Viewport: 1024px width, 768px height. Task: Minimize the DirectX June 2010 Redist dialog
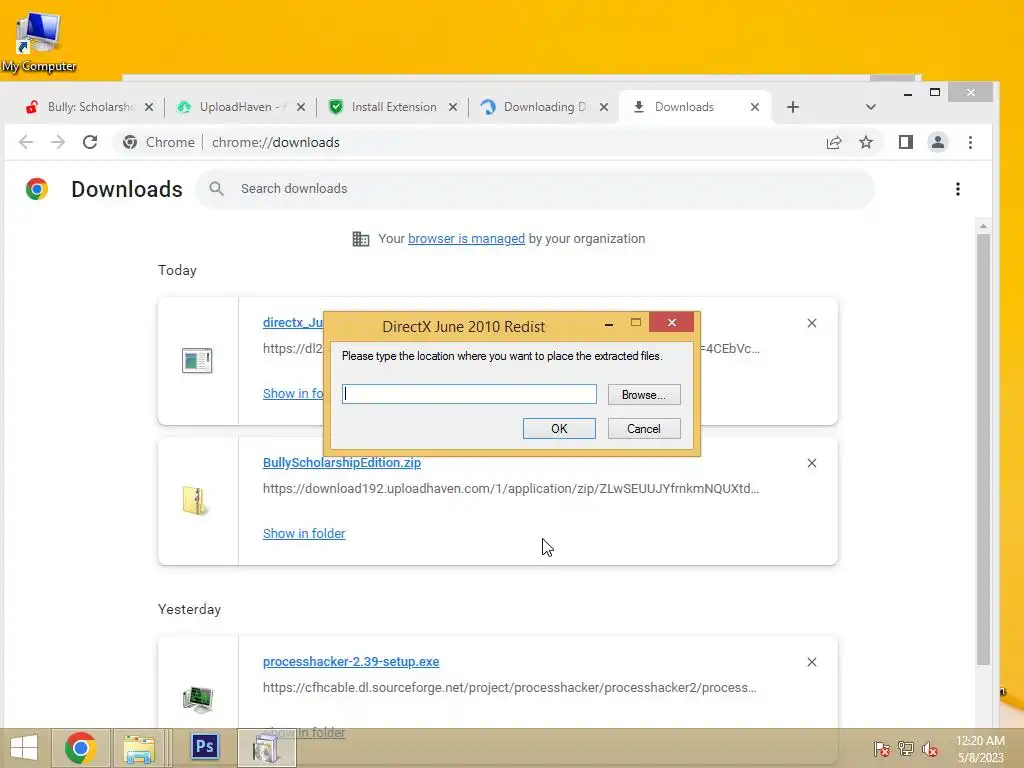point(609,323)
